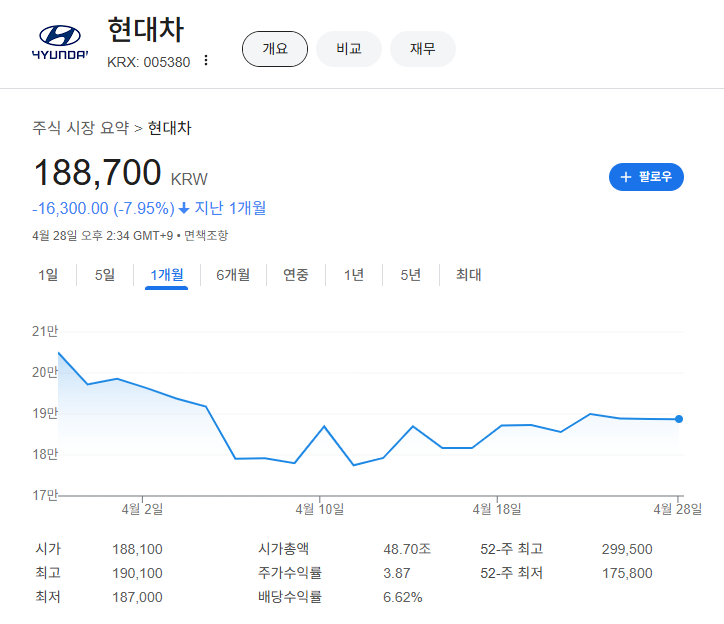This screenshot has width=724, height=624.
Task: Click the 시가 value 188,100
Action: 137,549
